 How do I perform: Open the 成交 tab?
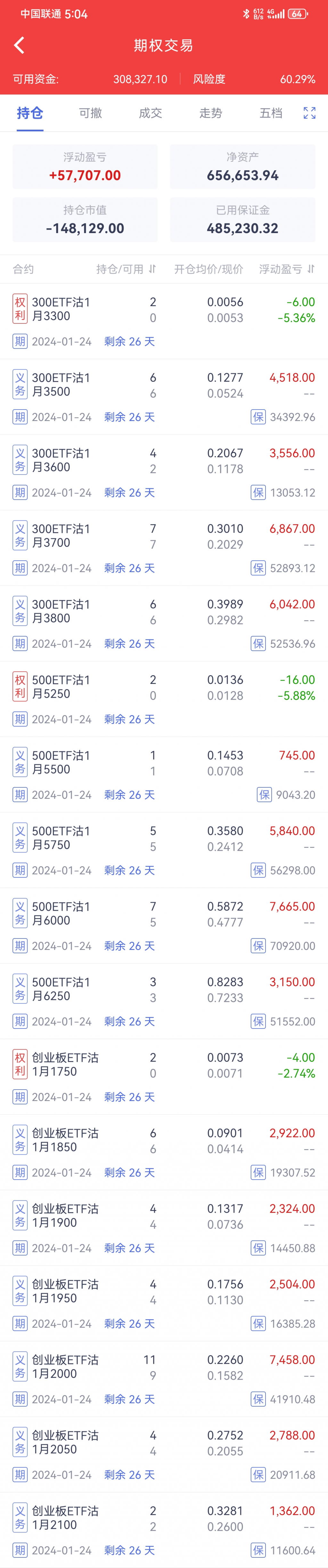[x=150, y=113]
